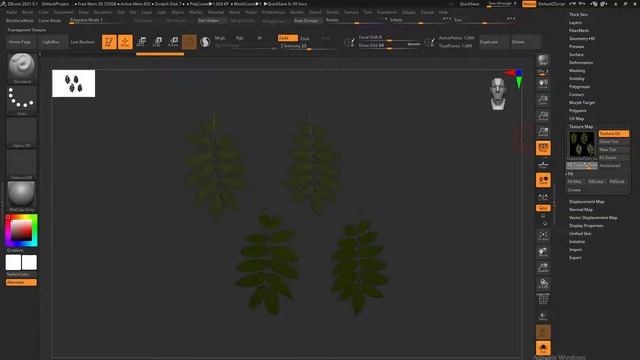Open the Zplugin menu
This screenshot has height=360, width=640.
[x=409, y=12]
